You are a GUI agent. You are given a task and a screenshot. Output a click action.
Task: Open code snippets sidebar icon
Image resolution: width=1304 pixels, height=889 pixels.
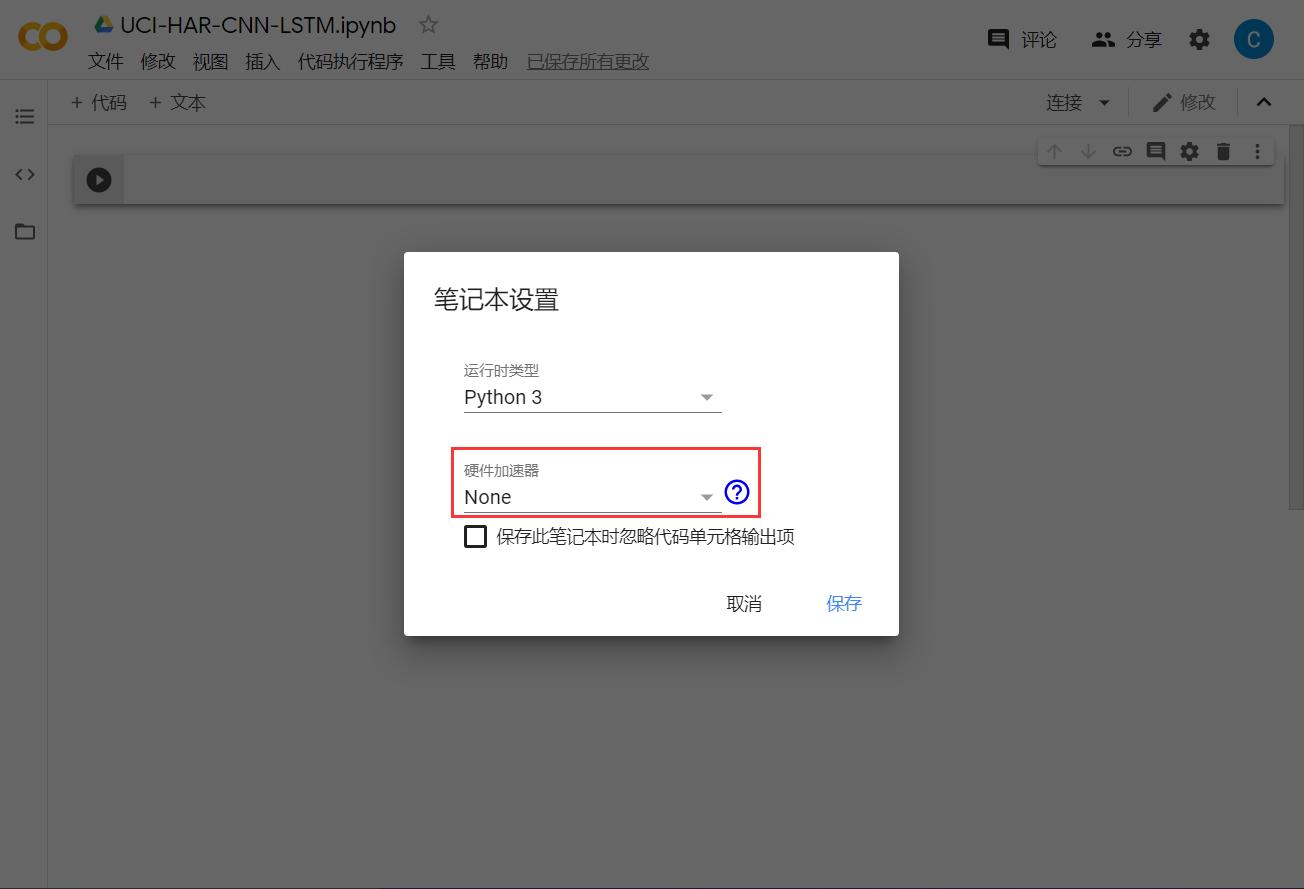25,174
